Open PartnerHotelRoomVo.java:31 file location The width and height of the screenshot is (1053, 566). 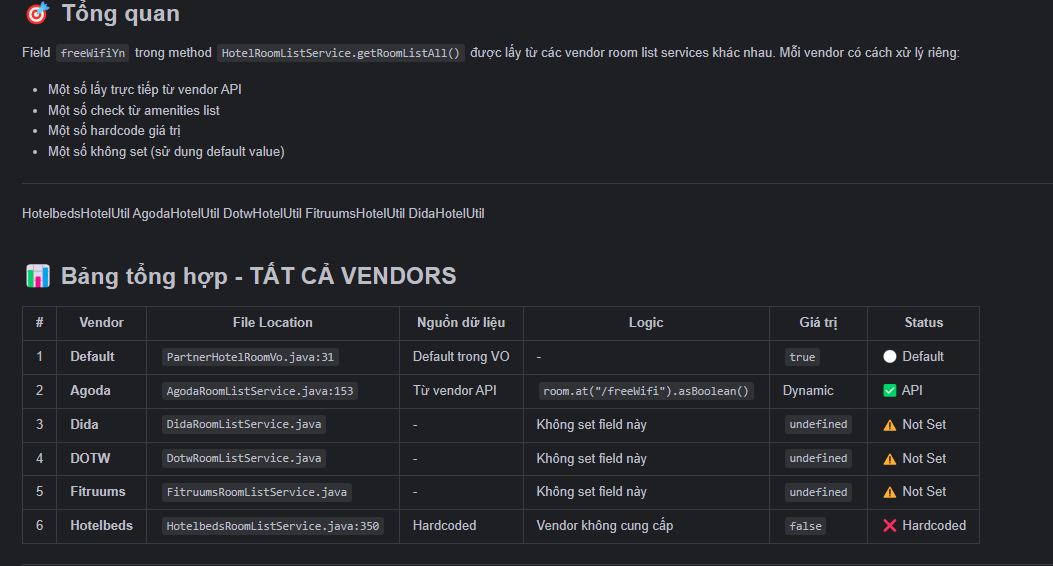click(x=251, y=357)
